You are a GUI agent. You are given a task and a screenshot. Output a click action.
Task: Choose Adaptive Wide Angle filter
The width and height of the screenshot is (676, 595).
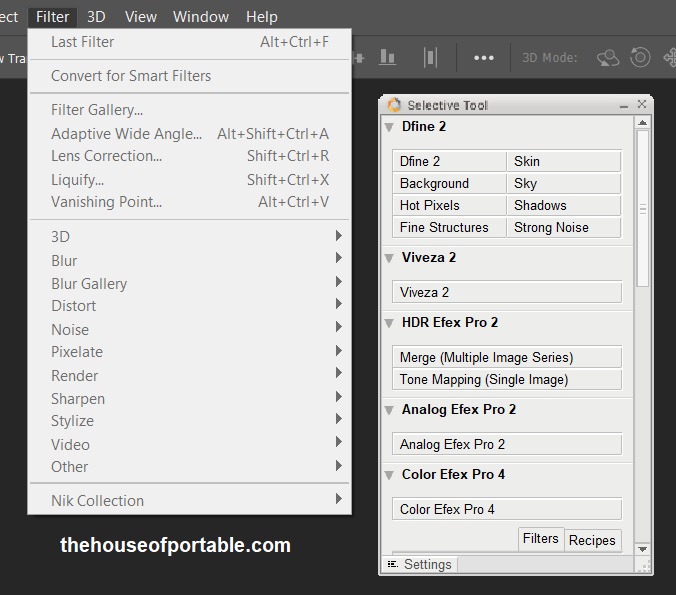pos(190,134)
